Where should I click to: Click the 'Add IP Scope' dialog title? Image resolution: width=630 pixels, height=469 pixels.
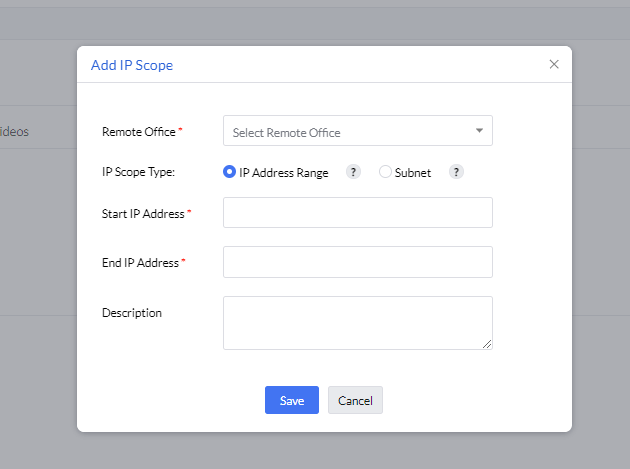click(x=132, y=65)
